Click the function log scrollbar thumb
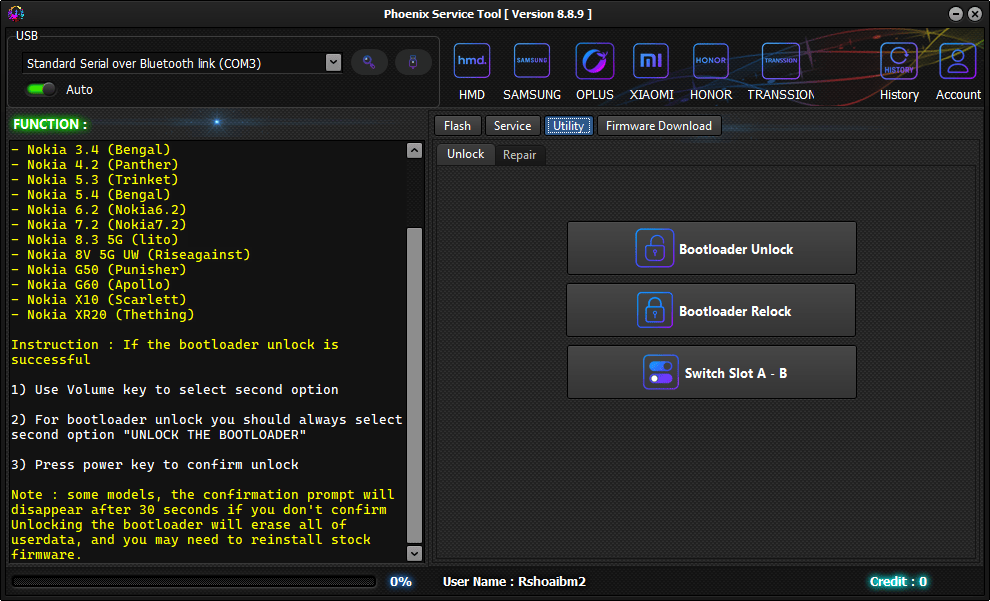 click(414, 385)
